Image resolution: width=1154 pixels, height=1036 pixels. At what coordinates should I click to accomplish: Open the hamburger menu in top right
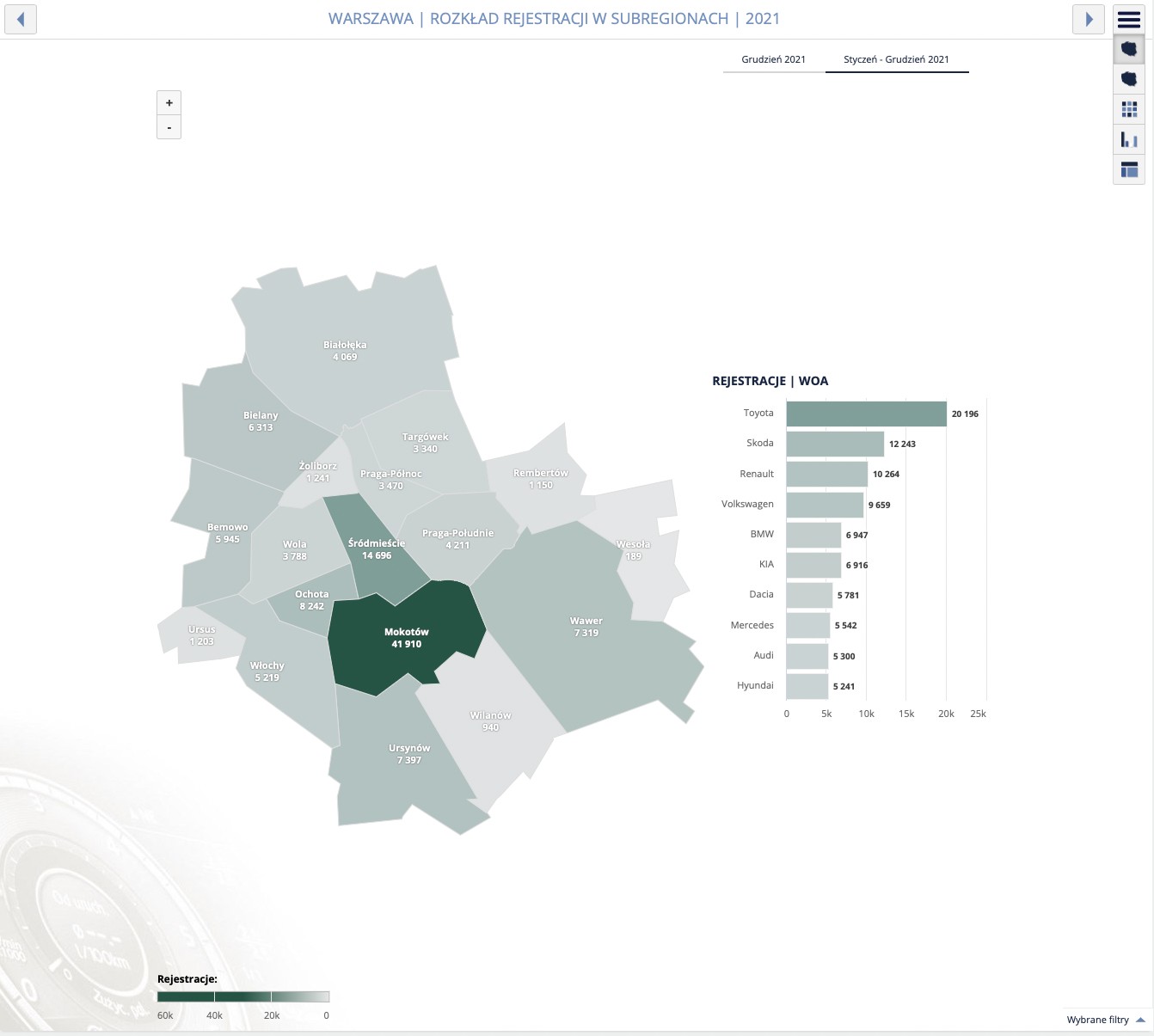(1129, 17)
